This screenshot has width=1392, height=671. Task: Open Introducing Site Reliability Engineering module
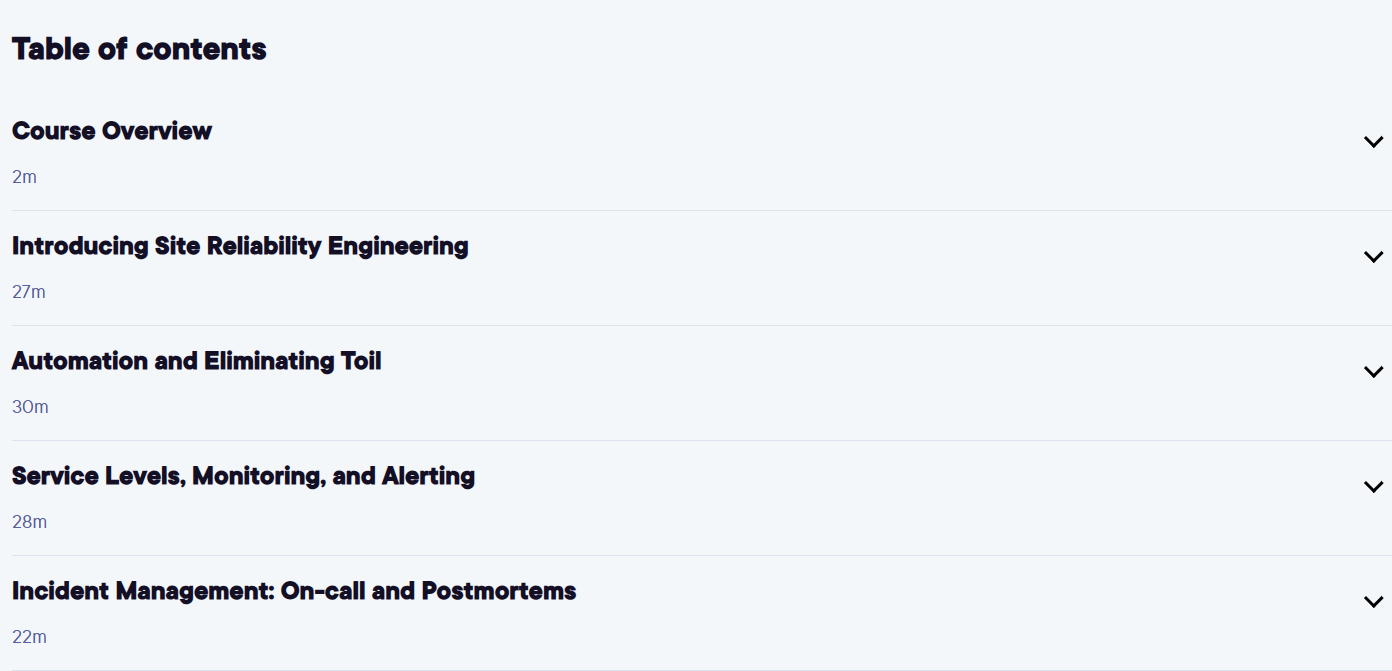pos(240,246)
